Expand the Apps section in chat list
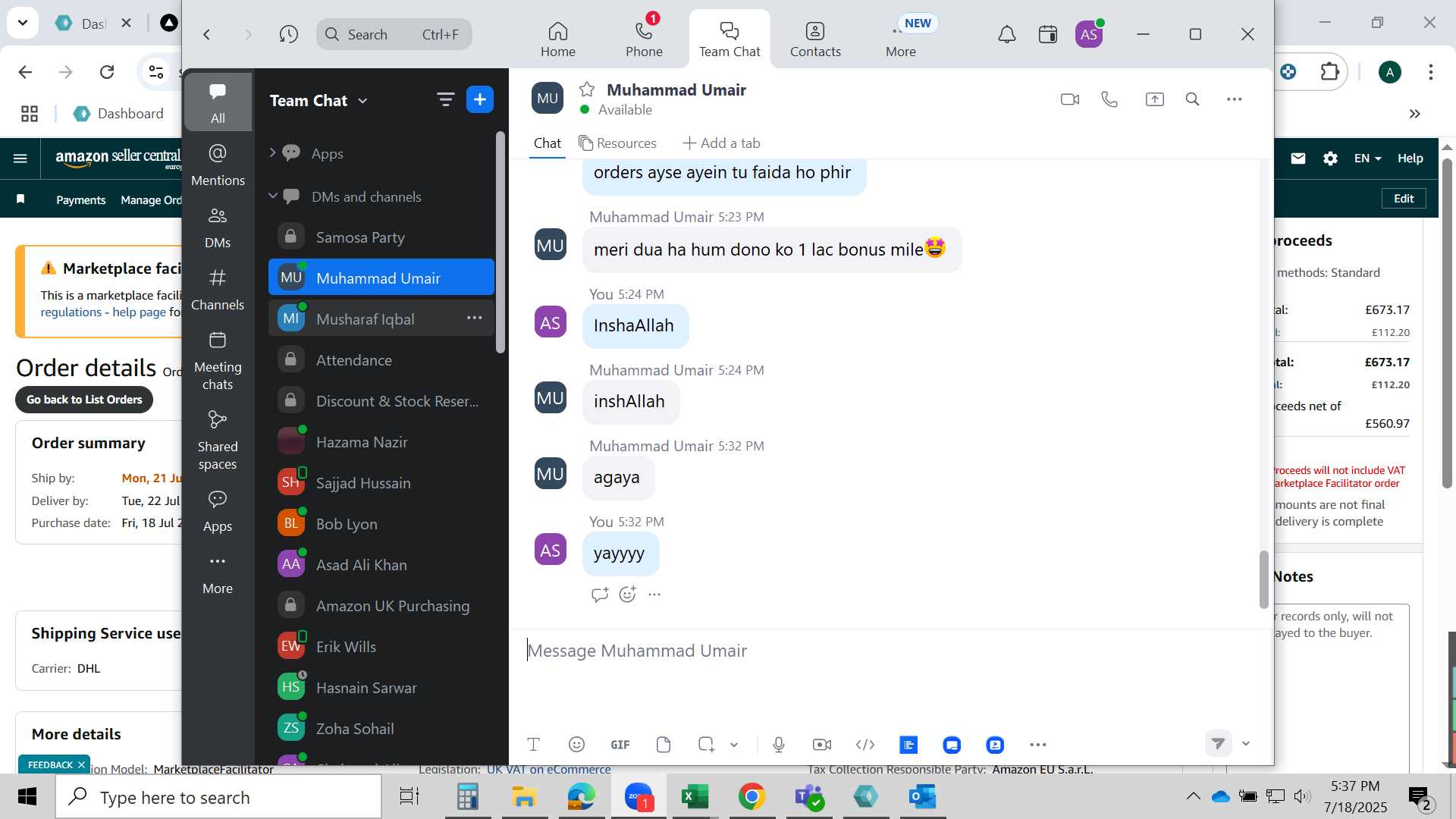The image size is (1456, 819). tap(272, 153)
